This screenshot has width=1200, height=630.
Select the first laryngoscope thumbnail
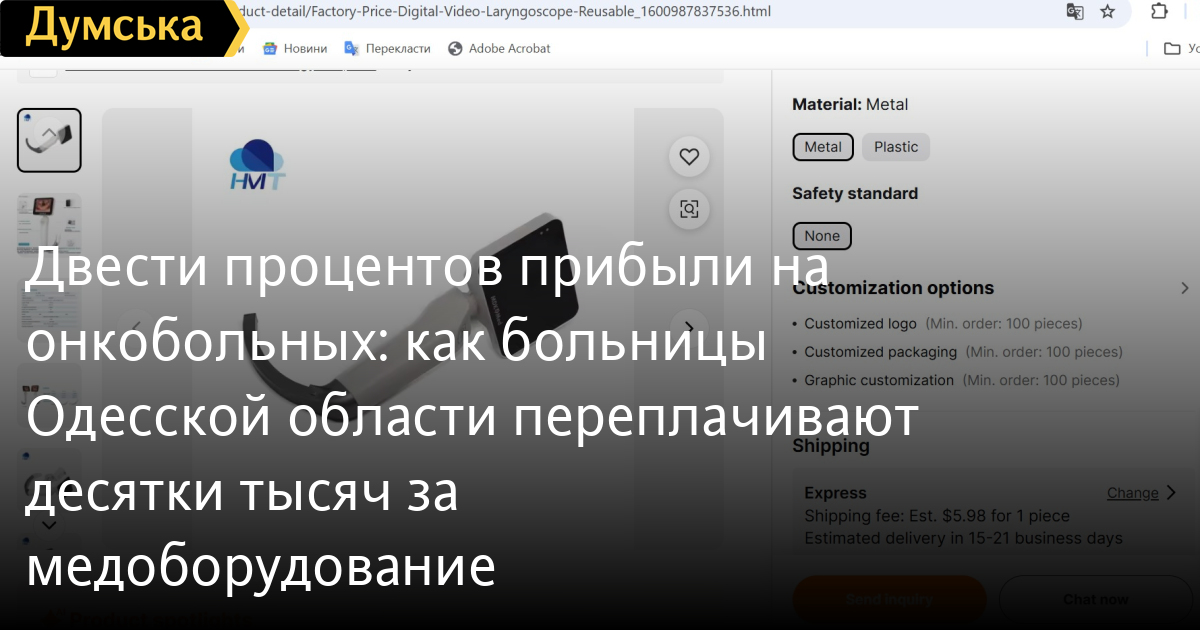pos(49,140)
